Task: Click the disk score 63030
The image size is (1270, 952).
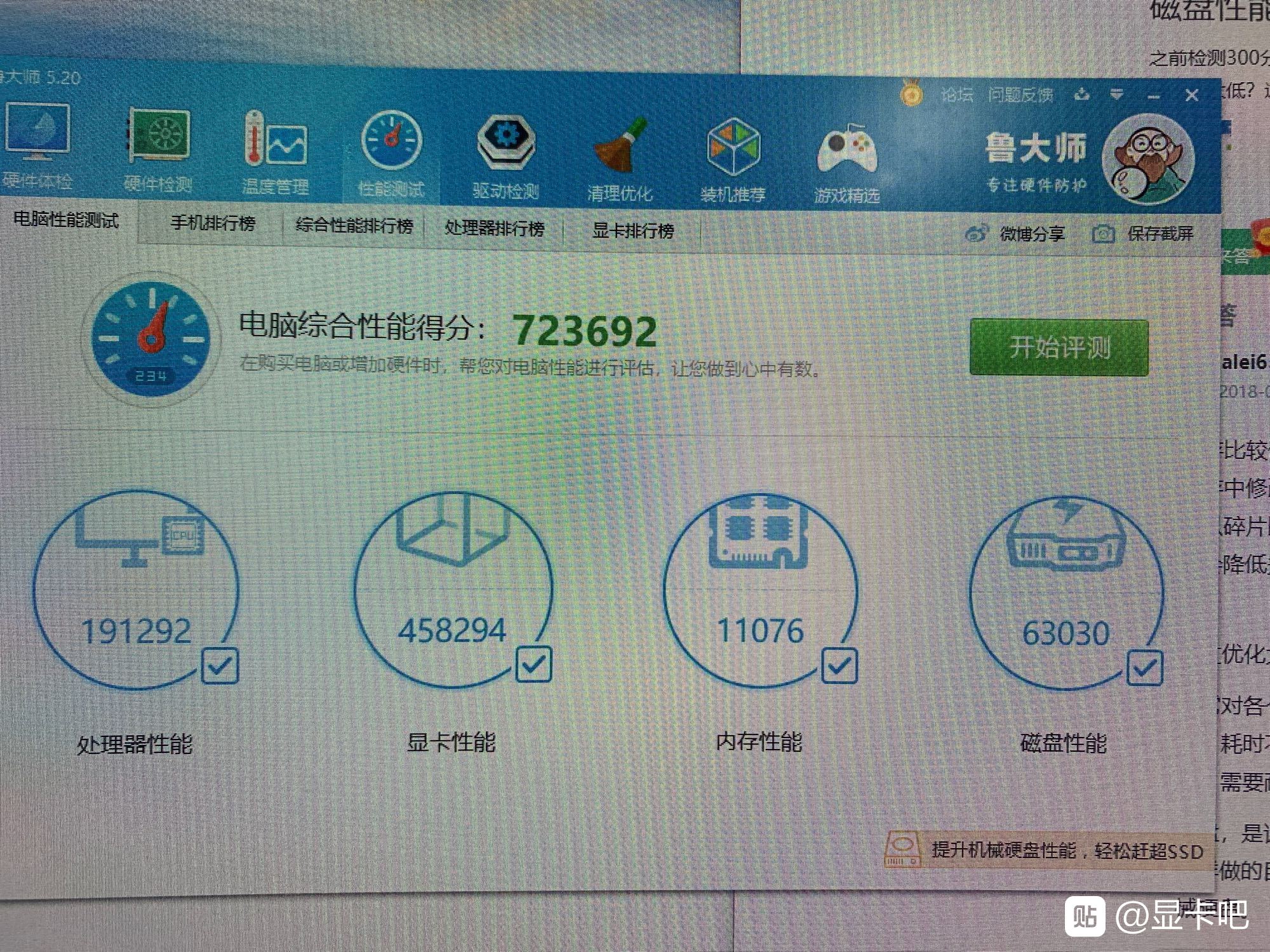Action: pyautogui.click(x=1066, y=633)
